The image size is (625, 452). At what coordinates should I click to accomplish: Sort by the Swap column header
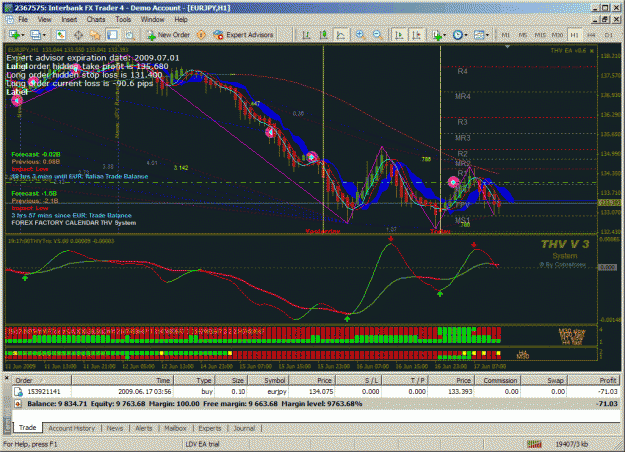coord(543,380)
